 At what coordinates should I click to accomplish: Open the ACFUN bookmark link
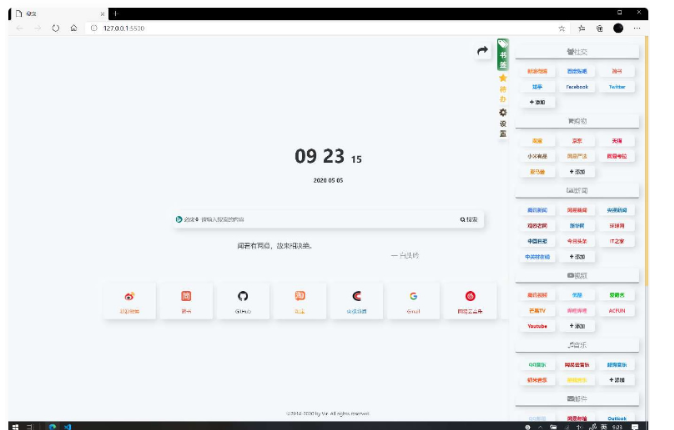(617, 310)
